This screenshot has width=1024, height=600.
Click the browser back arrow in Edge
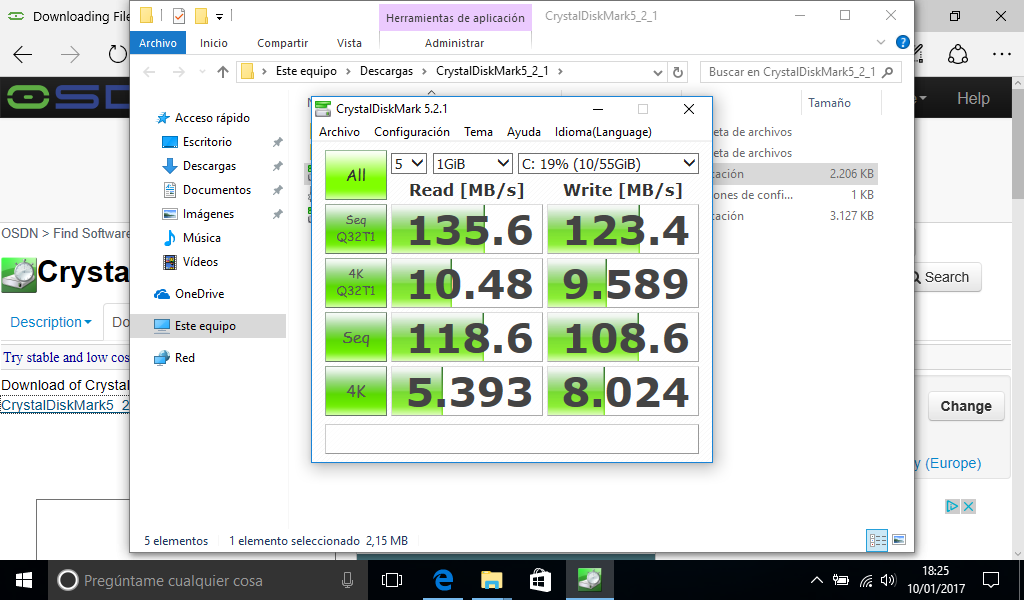point(23,55)
